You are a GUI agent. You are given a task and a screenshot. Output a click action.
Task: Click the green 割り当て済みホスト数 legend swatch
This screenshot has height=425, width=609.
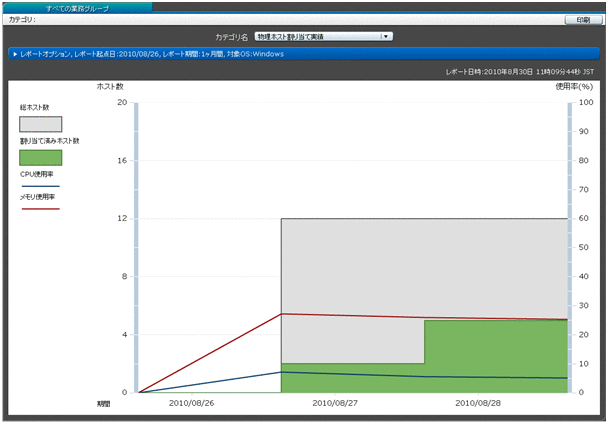(41, 157)
